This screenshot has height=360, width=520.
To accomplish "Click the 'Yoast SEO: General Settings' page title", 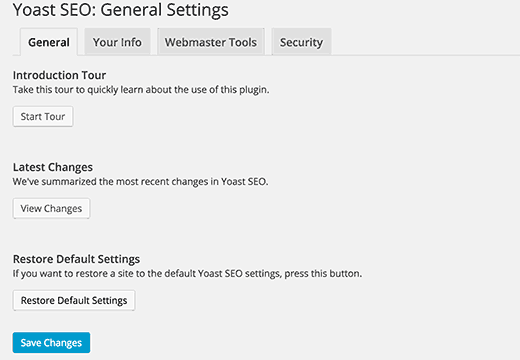I will click(121, 10).
